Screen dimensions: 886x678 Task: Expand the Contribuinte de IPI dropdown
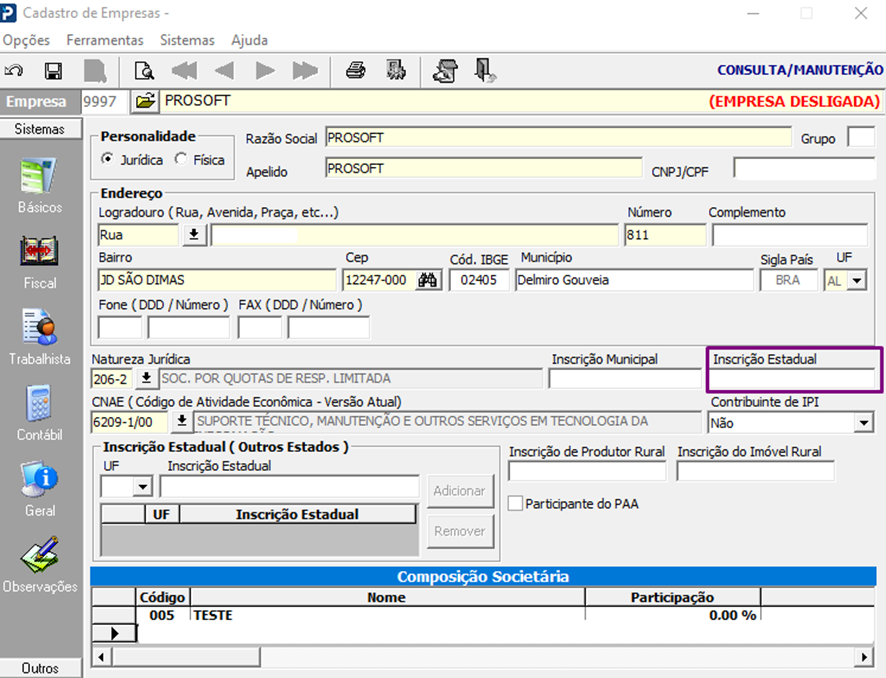point(864,423)
